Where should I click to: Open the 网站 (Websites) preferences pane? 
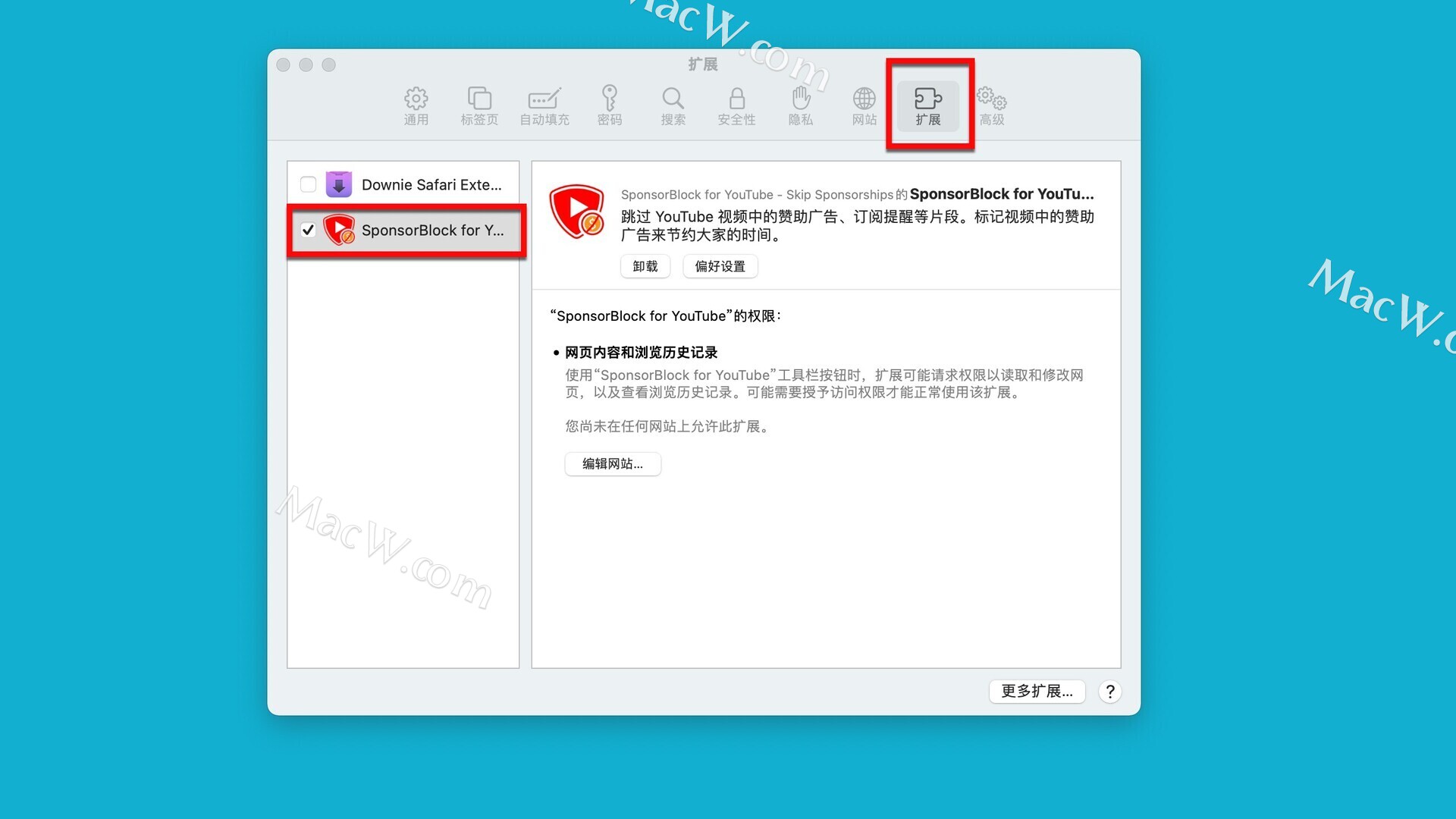[x=864, y=106]
